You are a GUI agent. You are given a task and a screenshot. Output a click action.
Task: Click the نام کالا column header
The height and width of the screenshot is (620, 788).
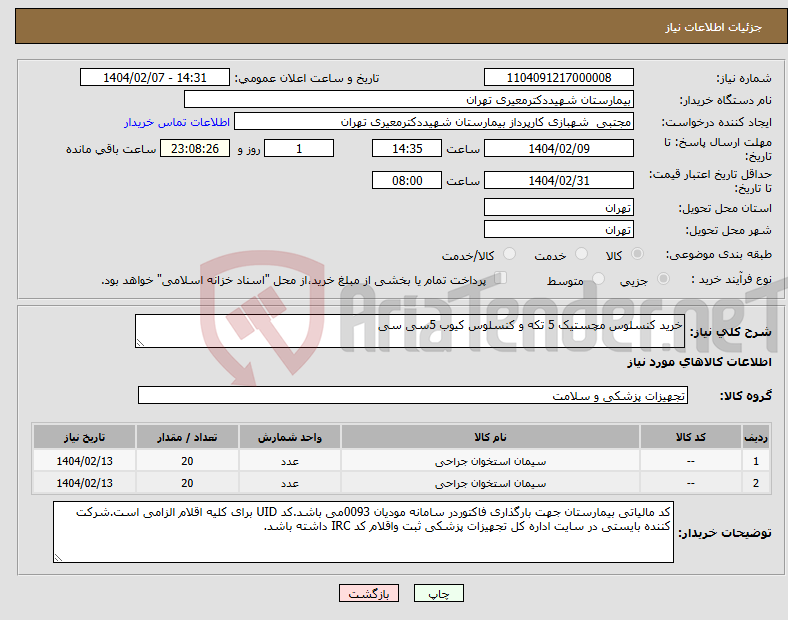(x=490, y=437)
